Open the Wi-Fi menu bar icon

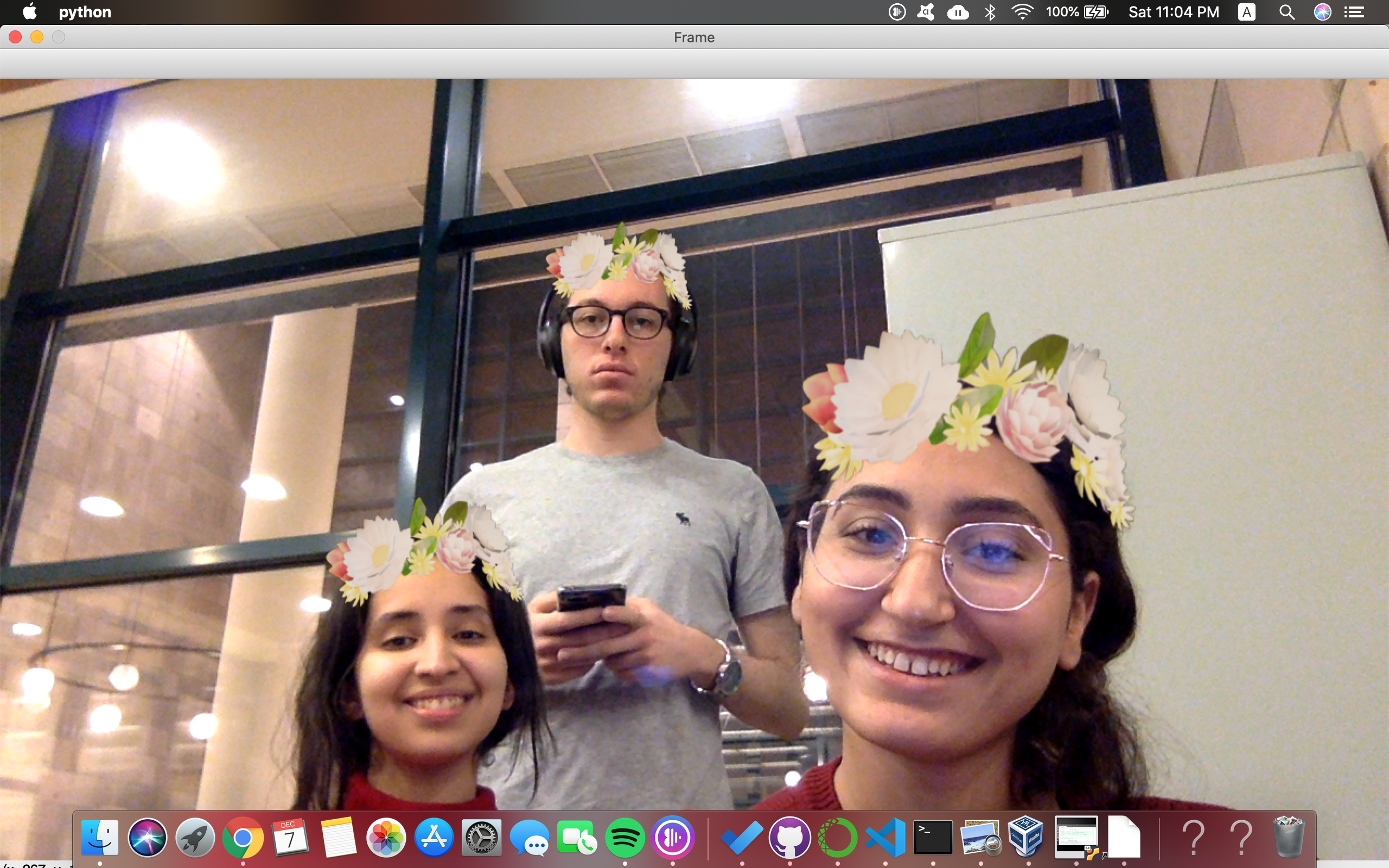click(1022, 12)
